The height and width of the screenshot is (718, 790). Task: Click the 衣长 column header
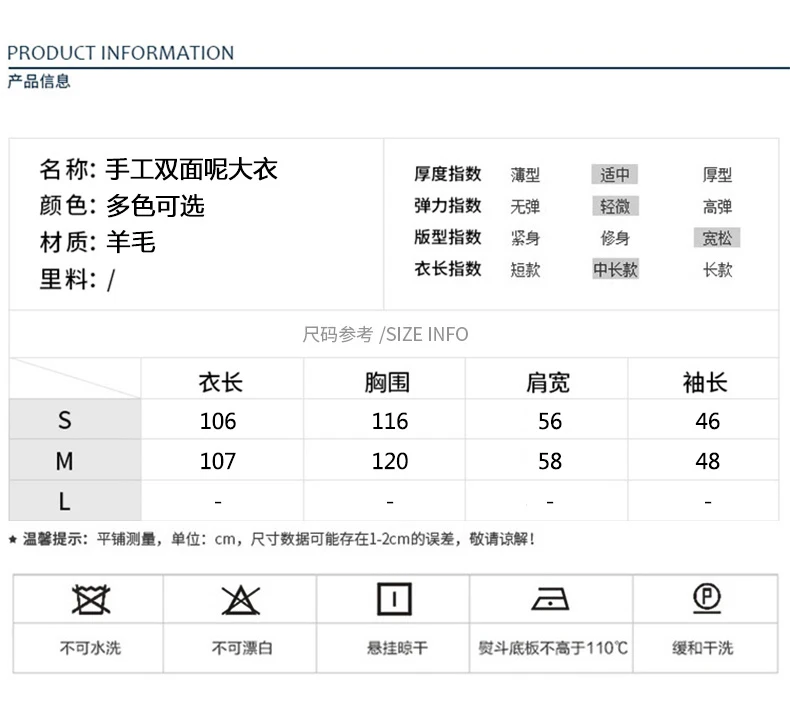(221, 382)
